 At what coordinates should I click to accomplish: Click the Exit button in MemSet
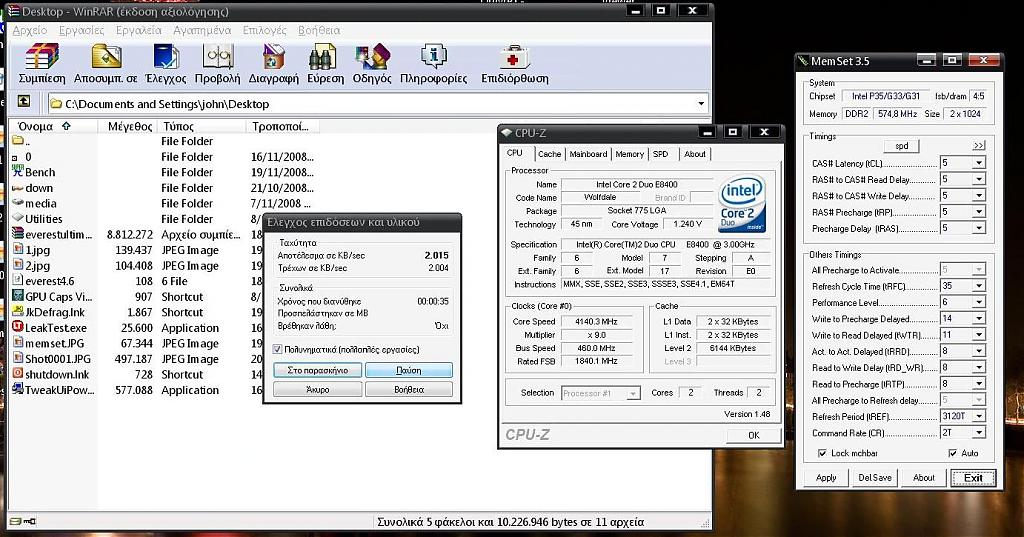coord(973,478)
